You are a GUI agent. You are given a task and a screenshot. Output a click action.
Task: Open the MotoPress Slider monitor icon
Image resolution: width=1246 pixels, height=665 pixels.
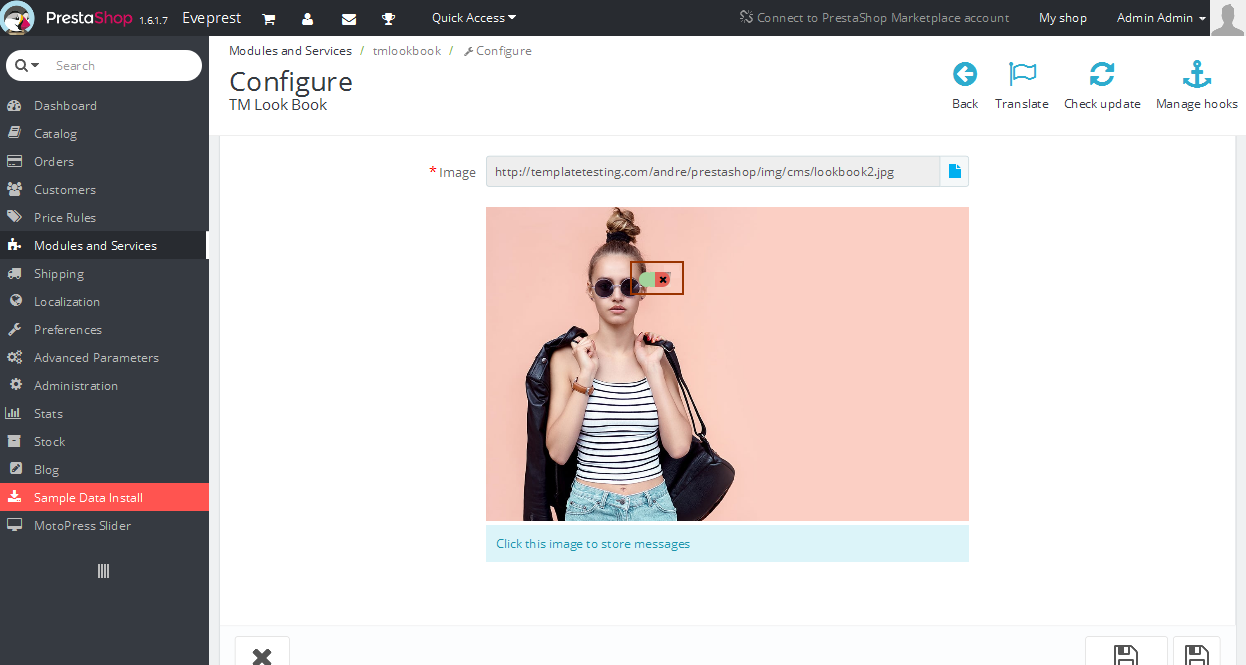point(14,525)
